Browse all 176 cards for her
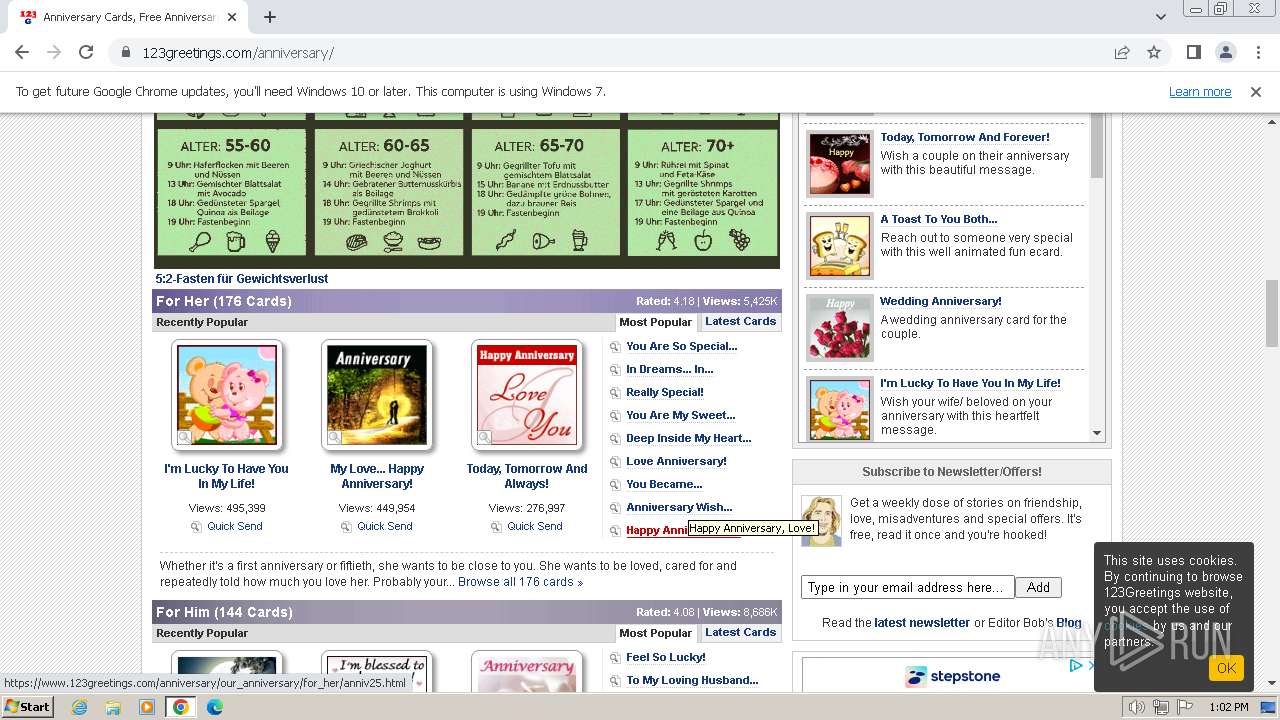 pos(520,582)
